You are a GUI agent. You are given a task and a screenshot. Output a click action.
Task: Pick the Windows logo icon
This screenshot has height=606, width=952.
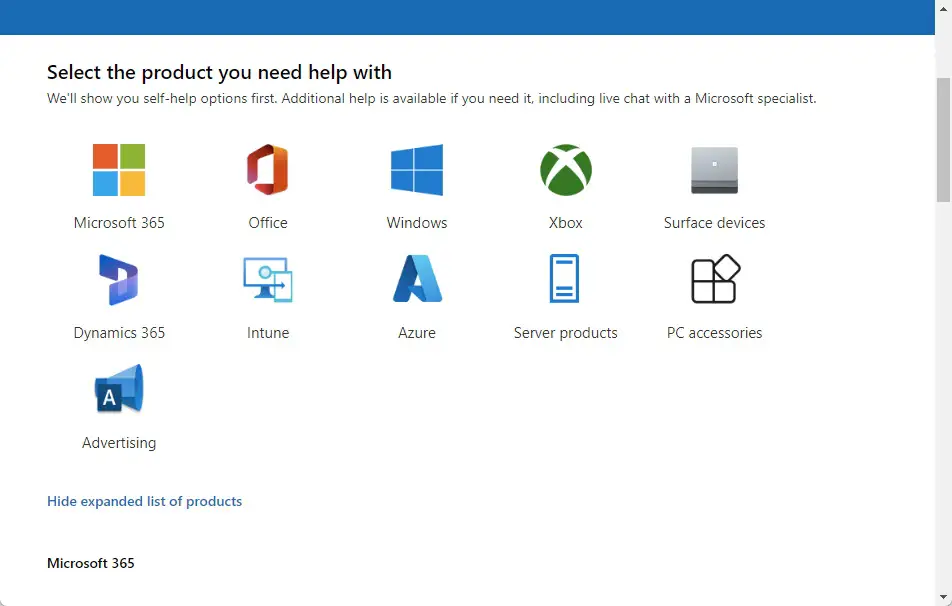coord(416,170)
